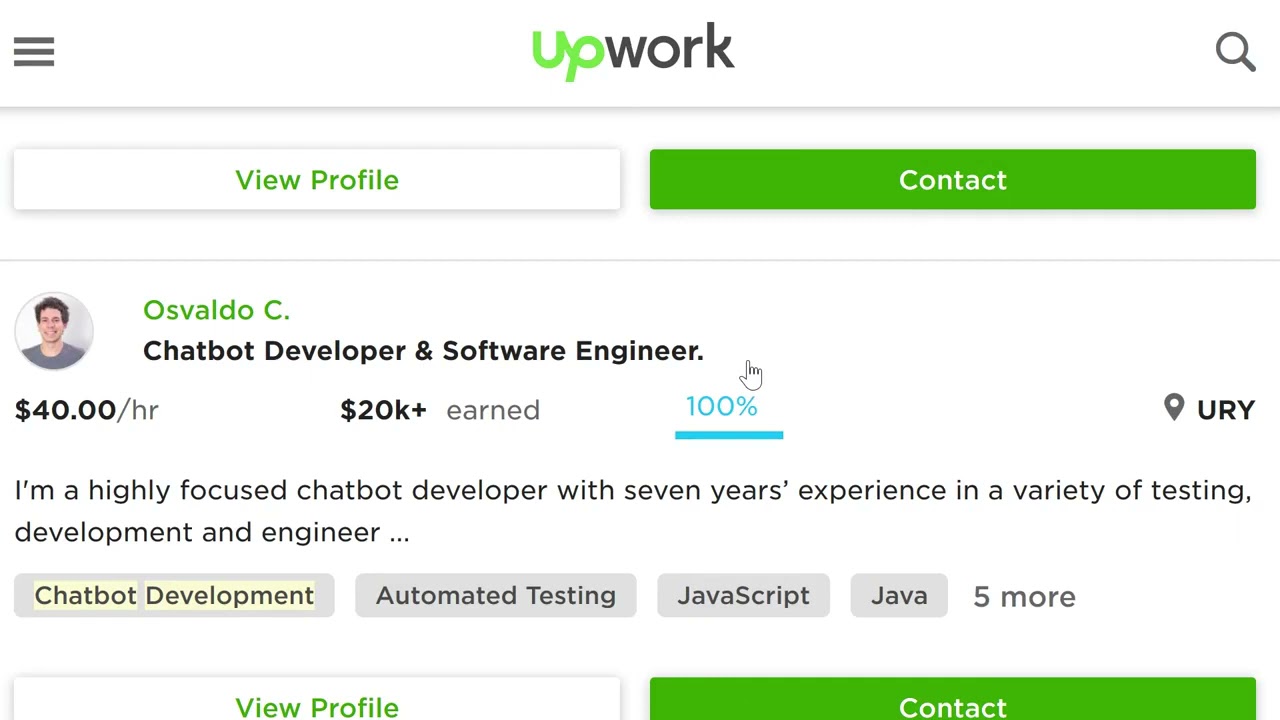
Task: Click the magnifying glass search icon
Action: [1235, 52]
